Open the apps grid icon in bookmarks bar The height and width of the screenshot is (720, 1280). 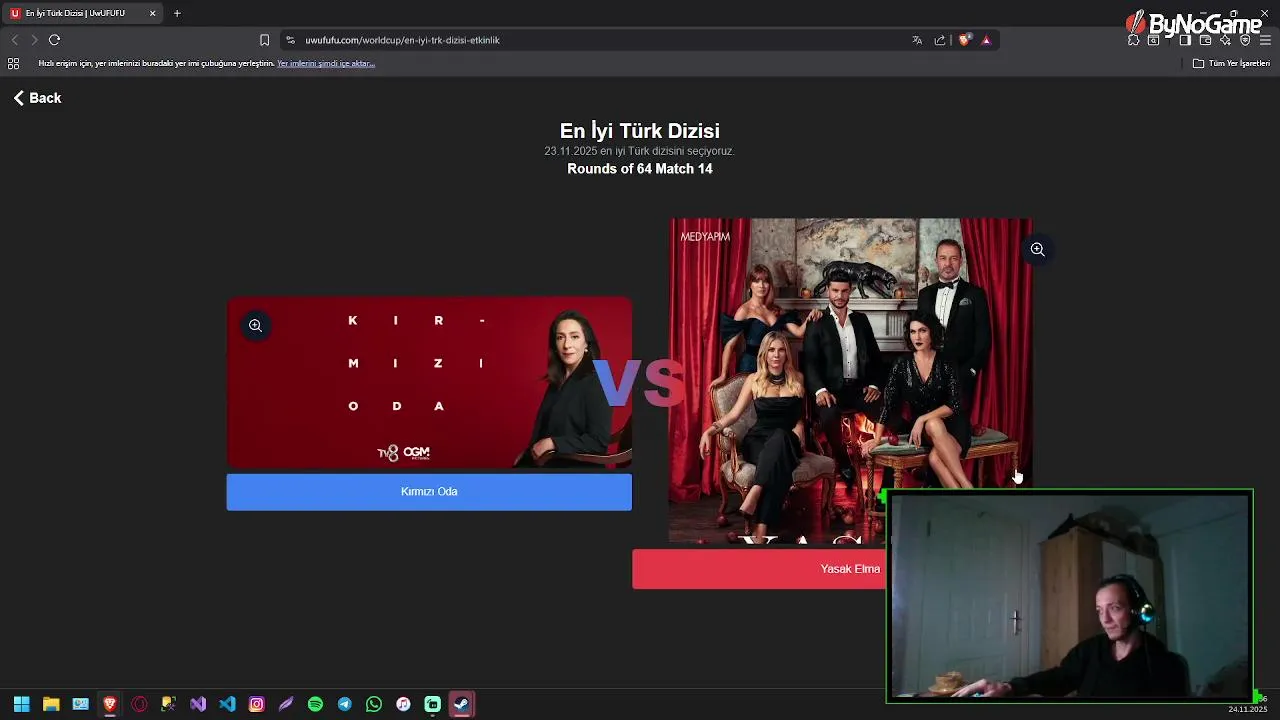[13, 63]
